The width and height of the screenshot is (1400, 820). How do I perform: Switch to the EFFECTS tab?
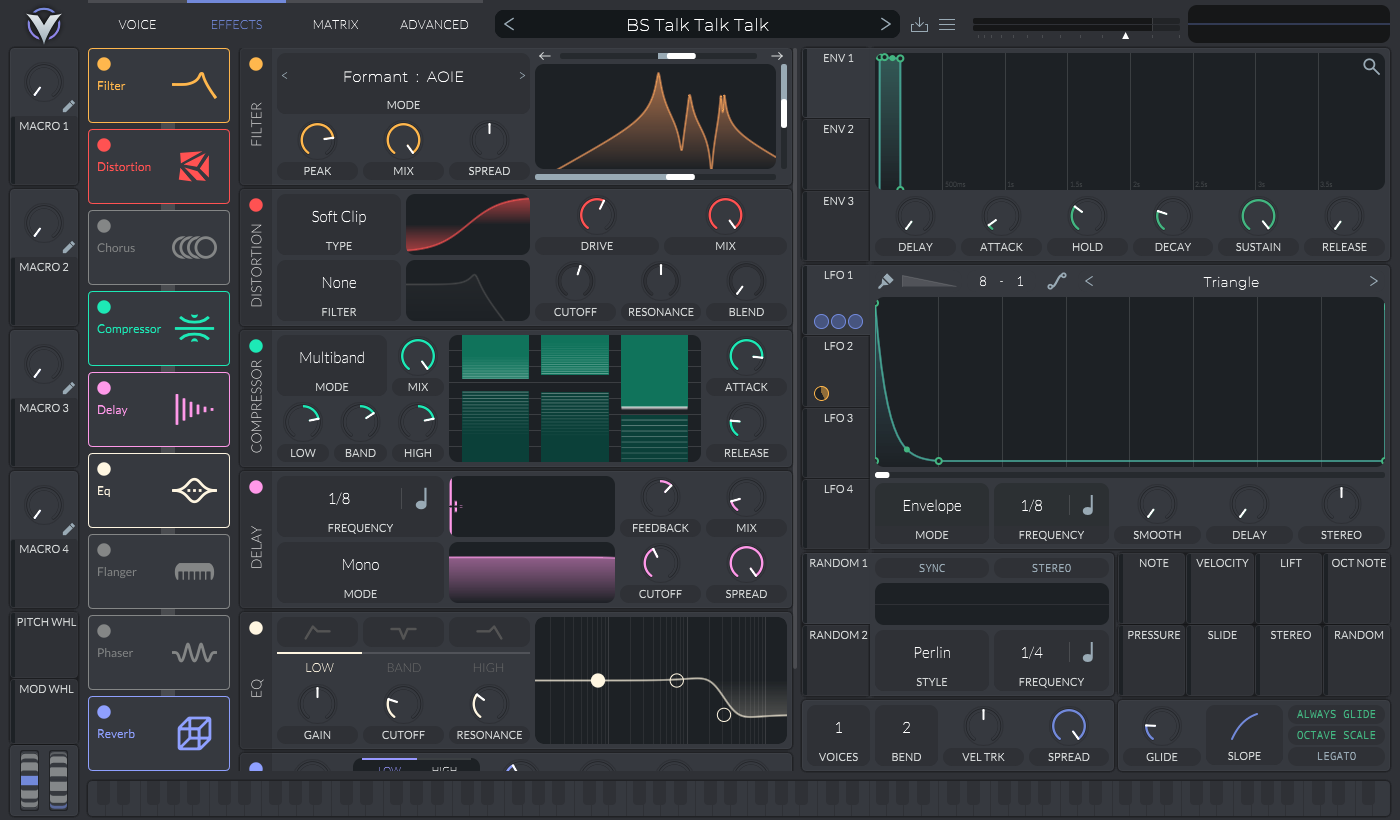[236, 24]
